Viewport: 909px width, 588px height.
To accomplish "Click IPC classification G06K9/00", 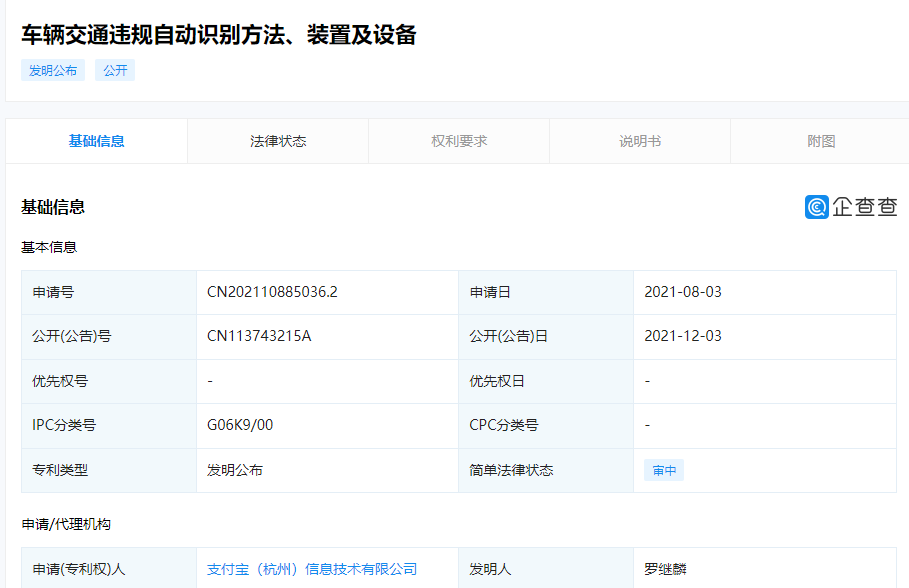I will [x=240, y=425].
